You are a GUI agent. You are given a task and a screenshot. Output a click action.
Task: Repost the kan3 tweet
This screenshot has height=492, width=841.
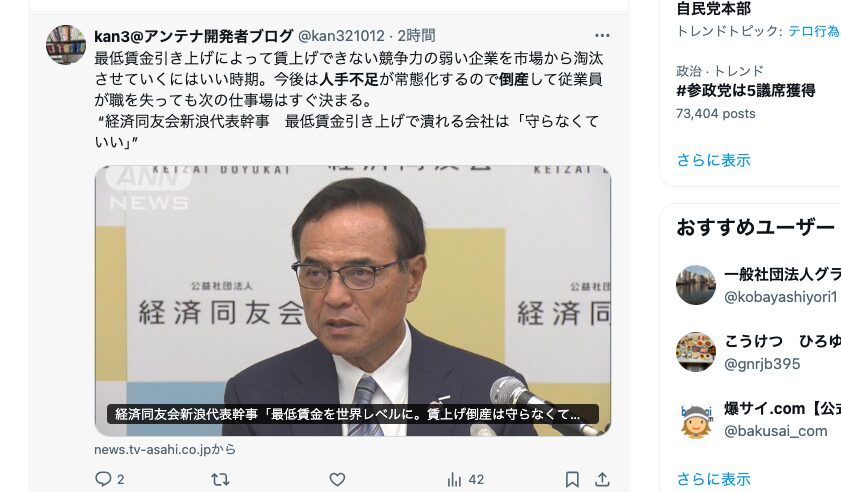(220, 479)
